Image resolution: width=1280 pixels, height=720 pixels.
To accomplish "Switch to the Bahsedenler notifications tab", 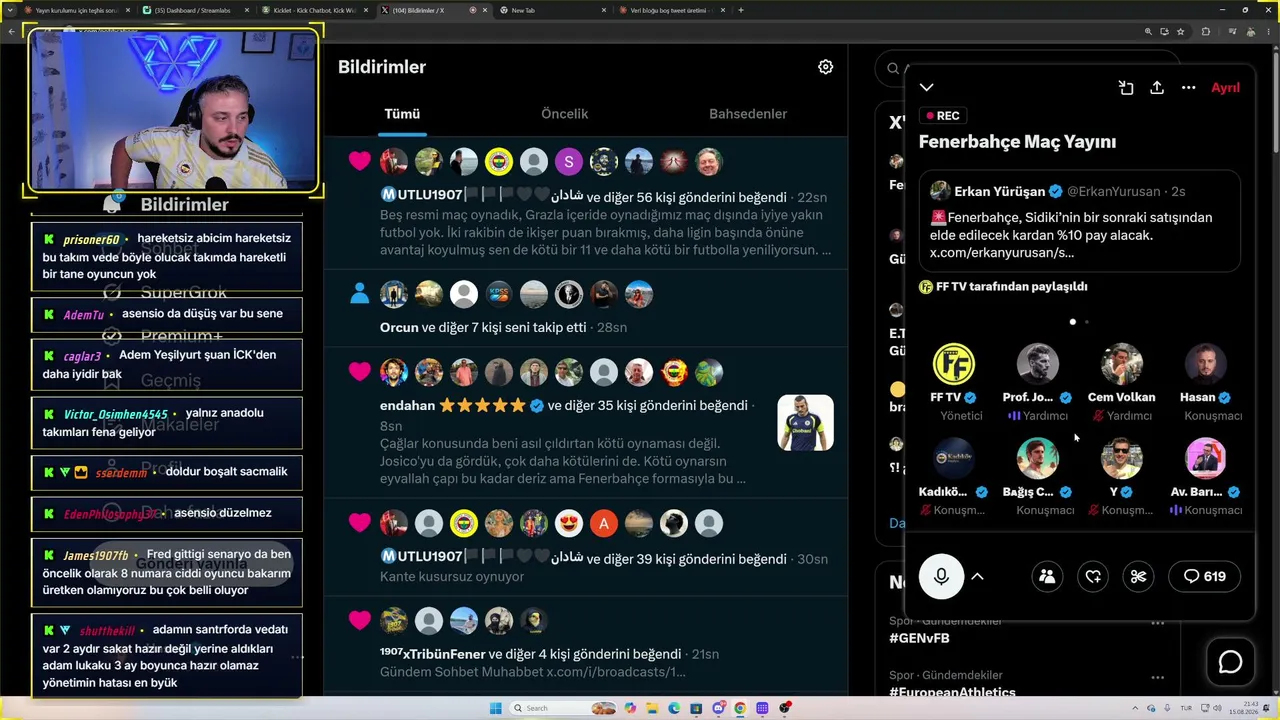I will tap(748, 114).
